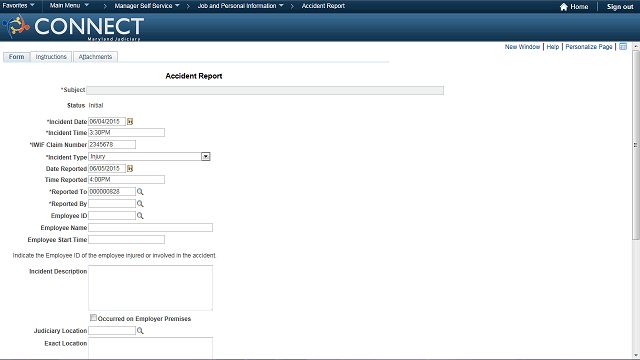Switch to the Instructions tab
The height and width of the screenshot is (360, 640).
tap(51, 57)
